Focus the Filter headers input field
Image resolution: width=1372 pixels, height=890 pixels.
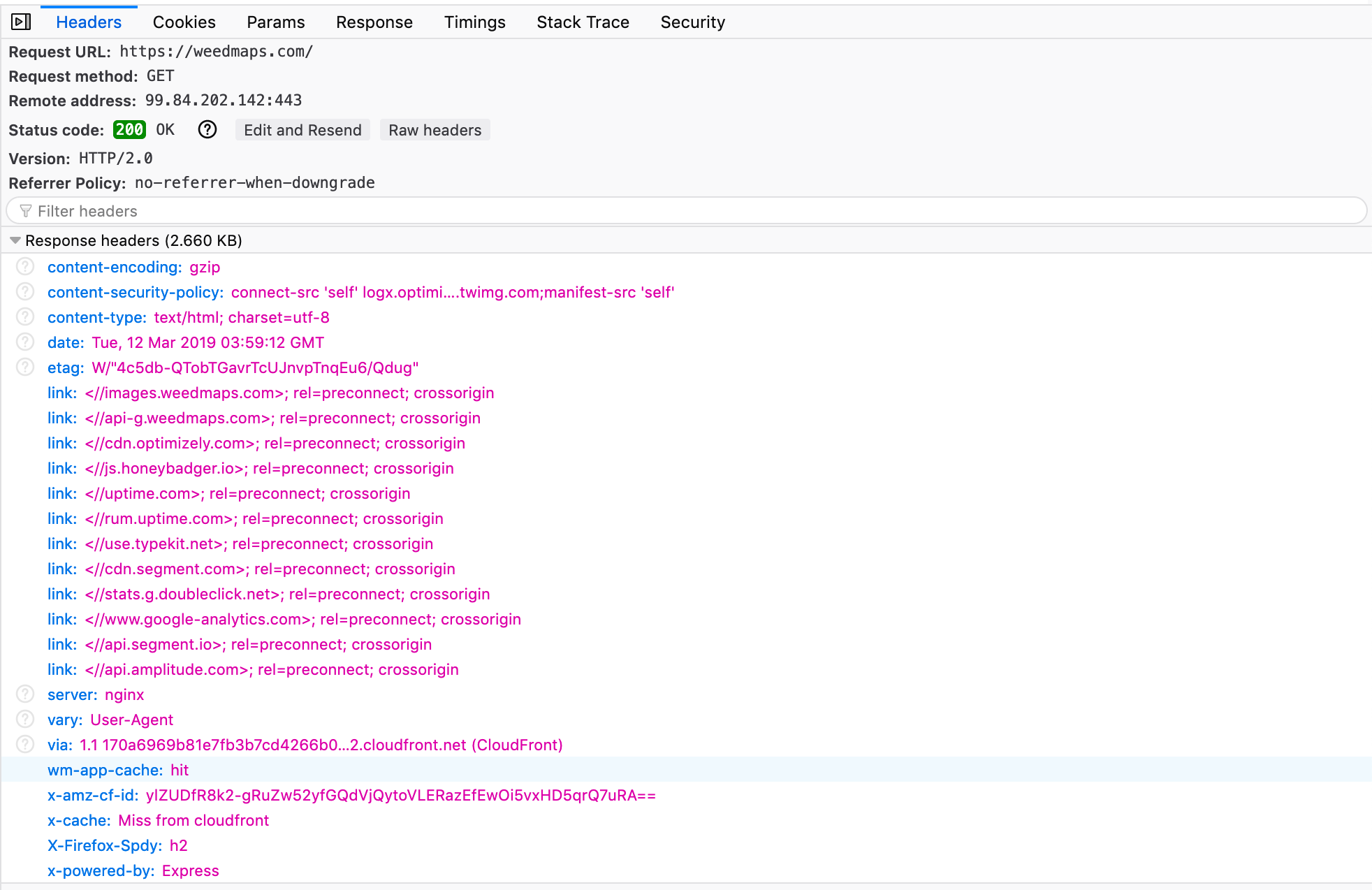685,211
